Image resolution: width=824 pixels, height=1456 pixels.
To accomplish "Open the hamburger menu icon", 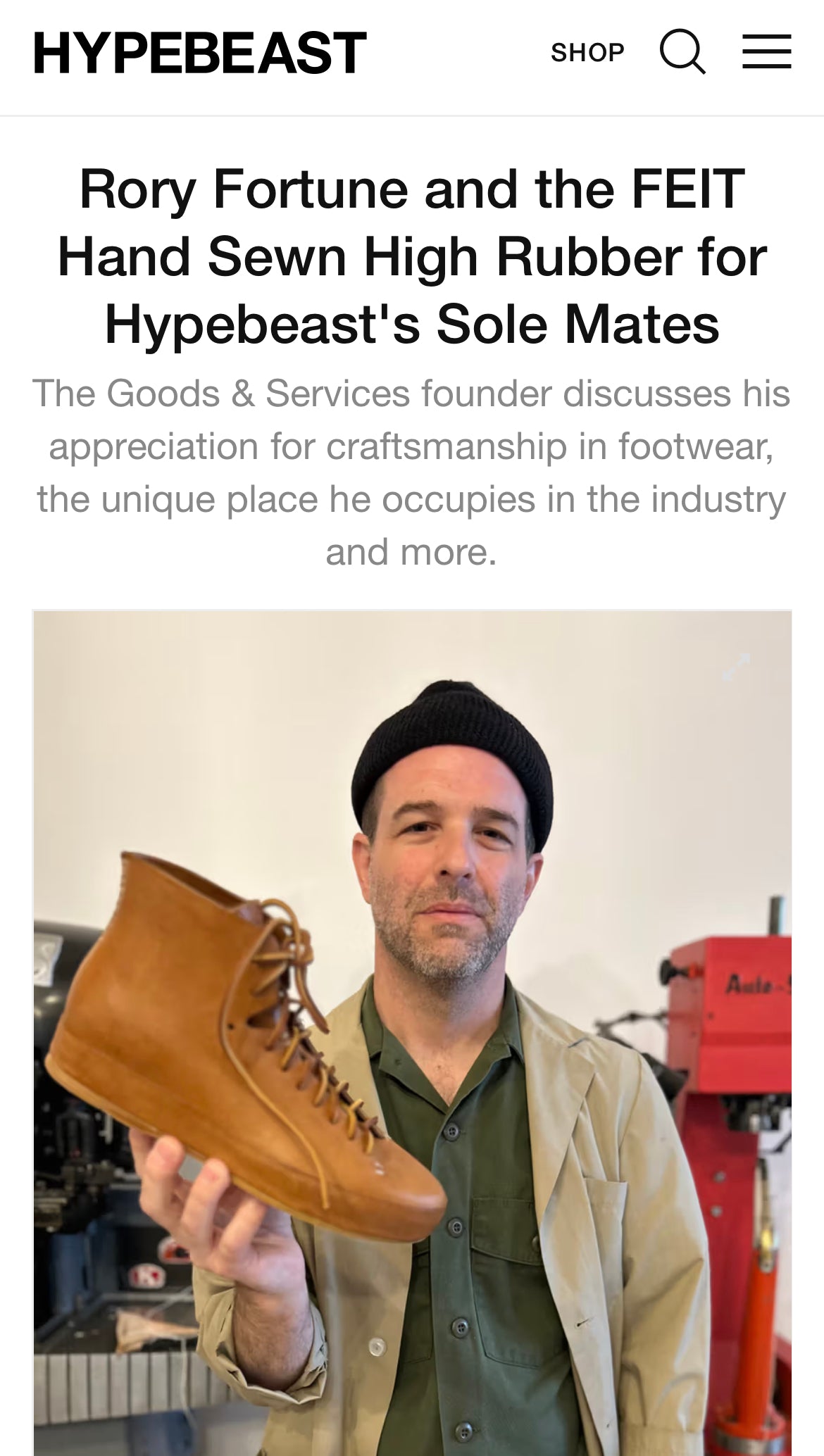I will pyautogui.click(x=767, y=51).
